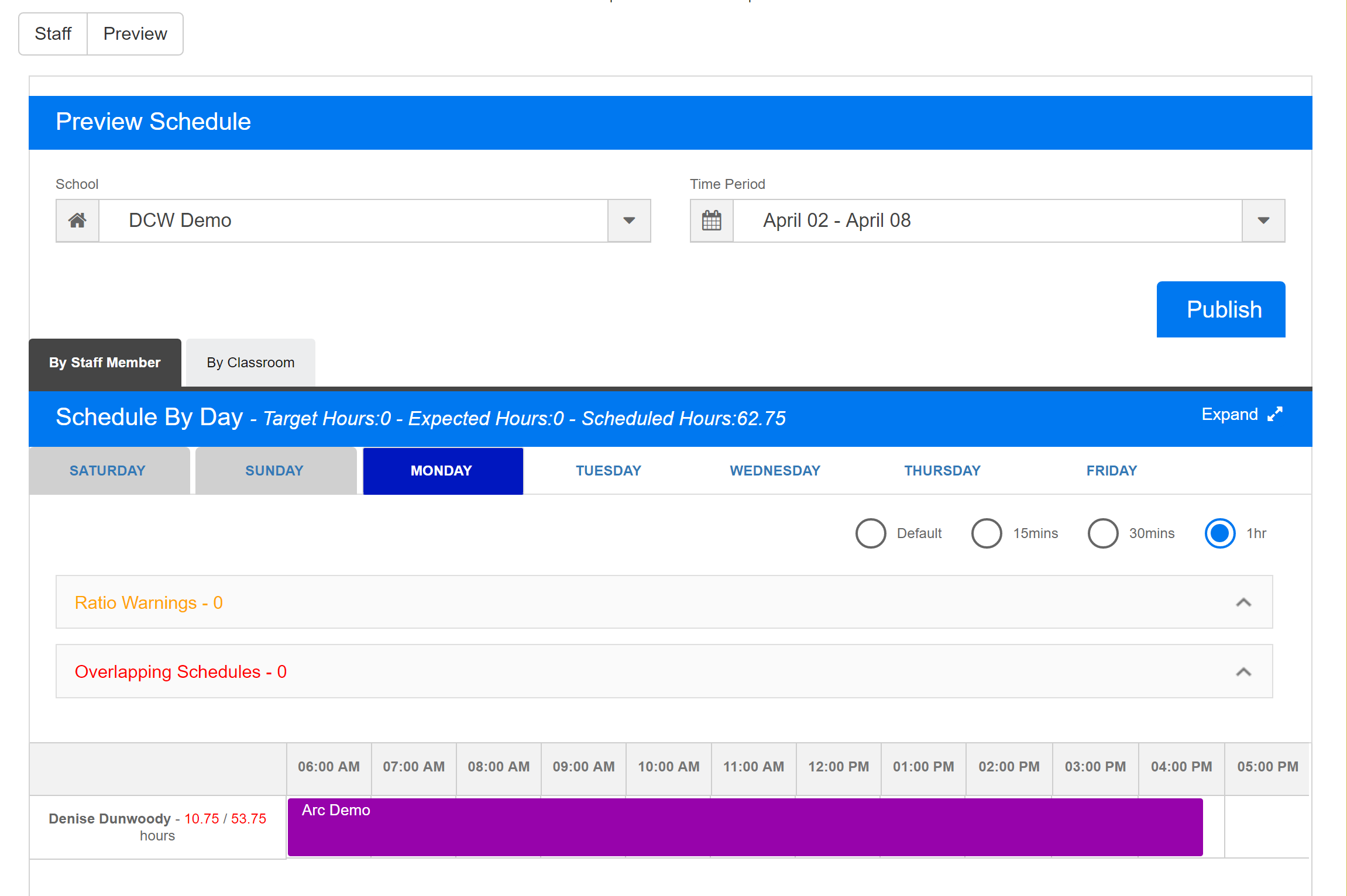Screen dimensions: 1347x896
Task: Collapse the Ratio Warnings panel chevron
Action: [1243, 602]
